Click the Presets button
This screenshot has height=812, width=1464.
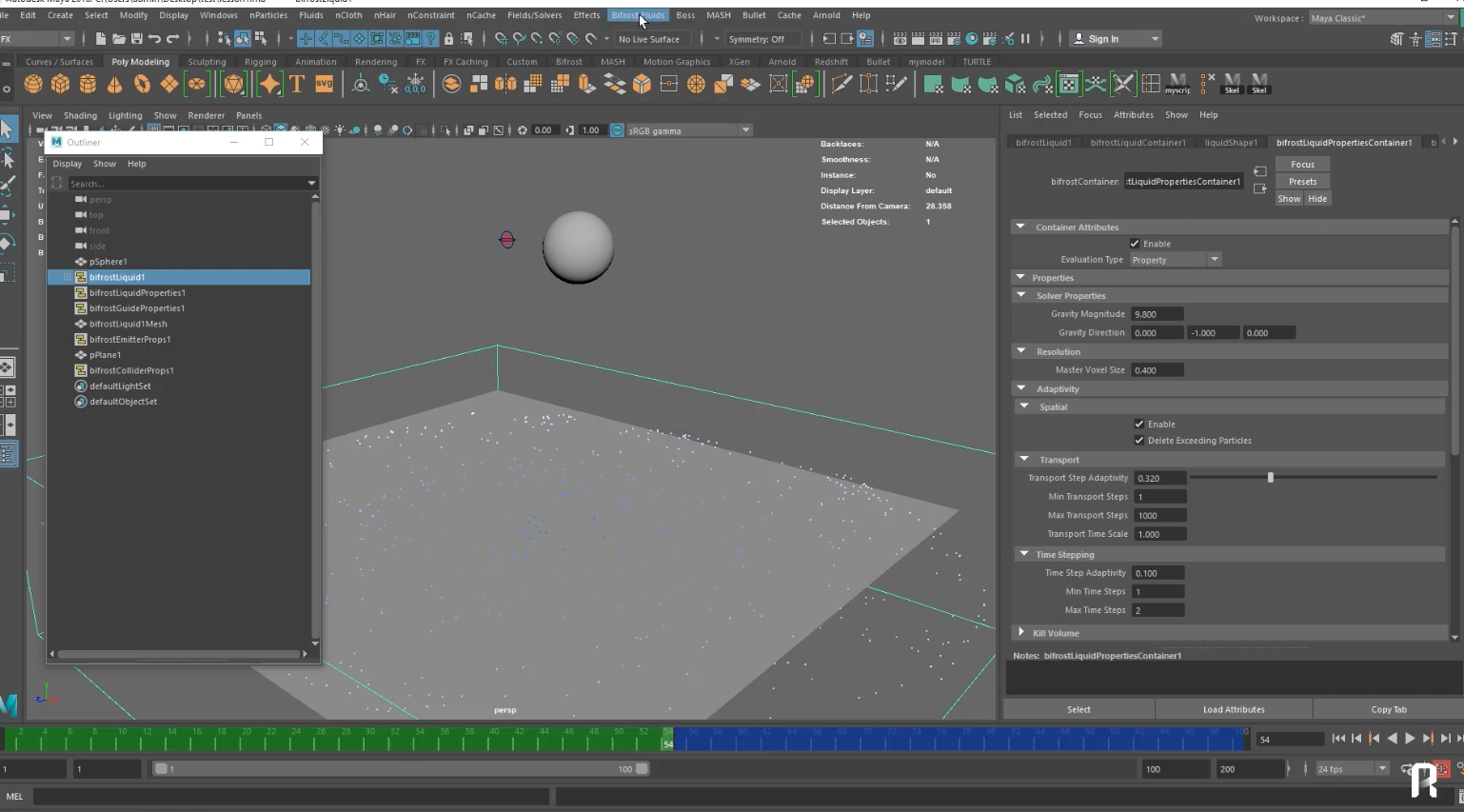(1302, 182)
